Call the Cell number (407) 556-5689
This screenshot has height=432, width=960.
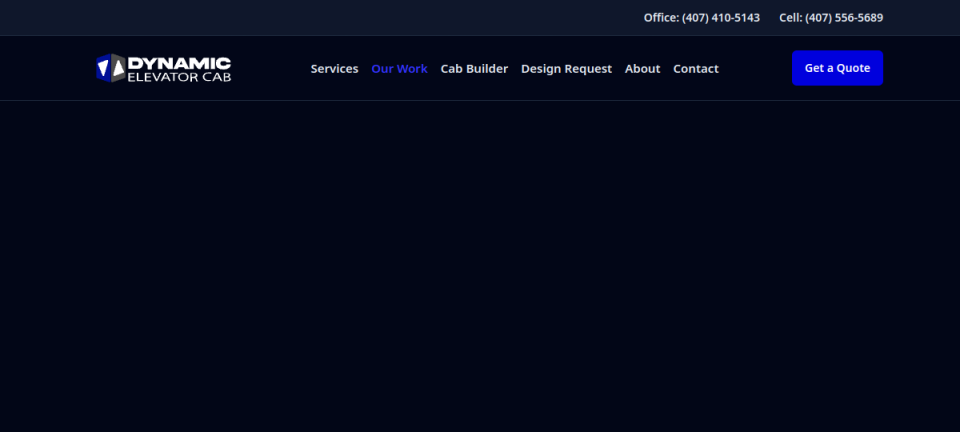[831, 18]
